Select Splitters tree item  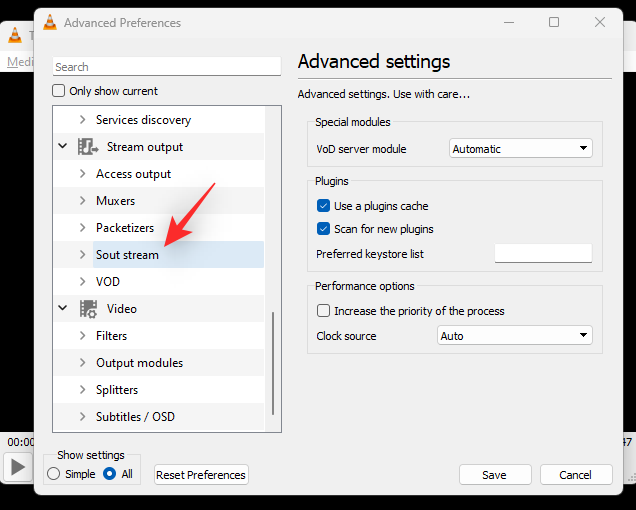point(117,389)
